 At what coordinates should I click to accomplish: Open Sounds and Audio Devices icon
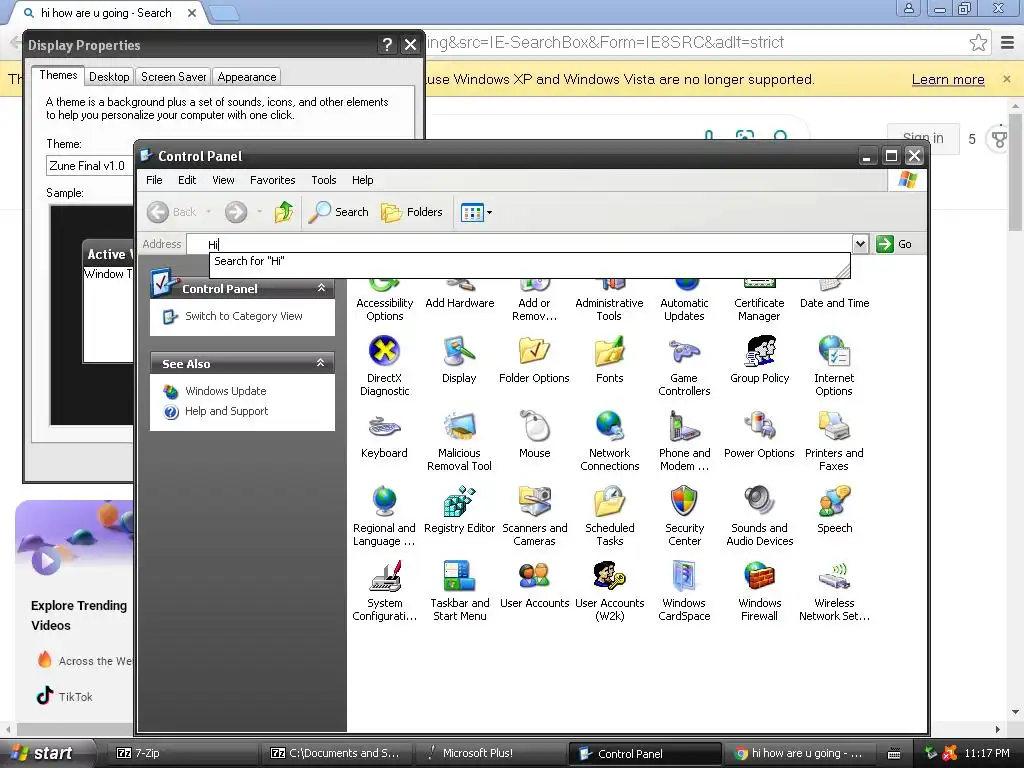coord(760,502)
